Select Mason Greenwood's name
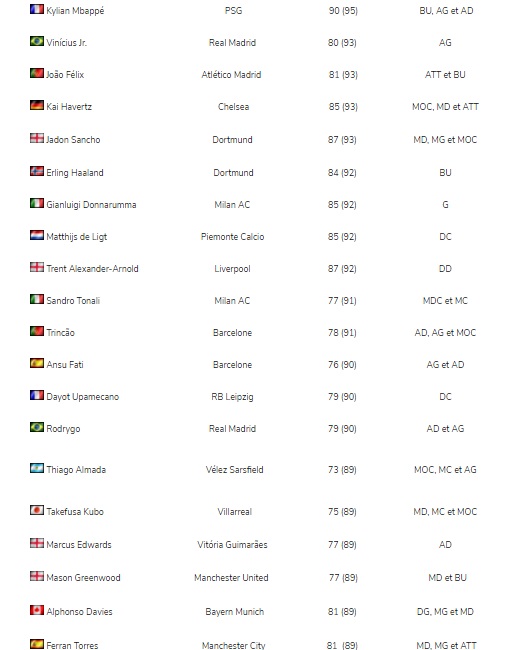 pyautogui.click(x=83, y=578)
